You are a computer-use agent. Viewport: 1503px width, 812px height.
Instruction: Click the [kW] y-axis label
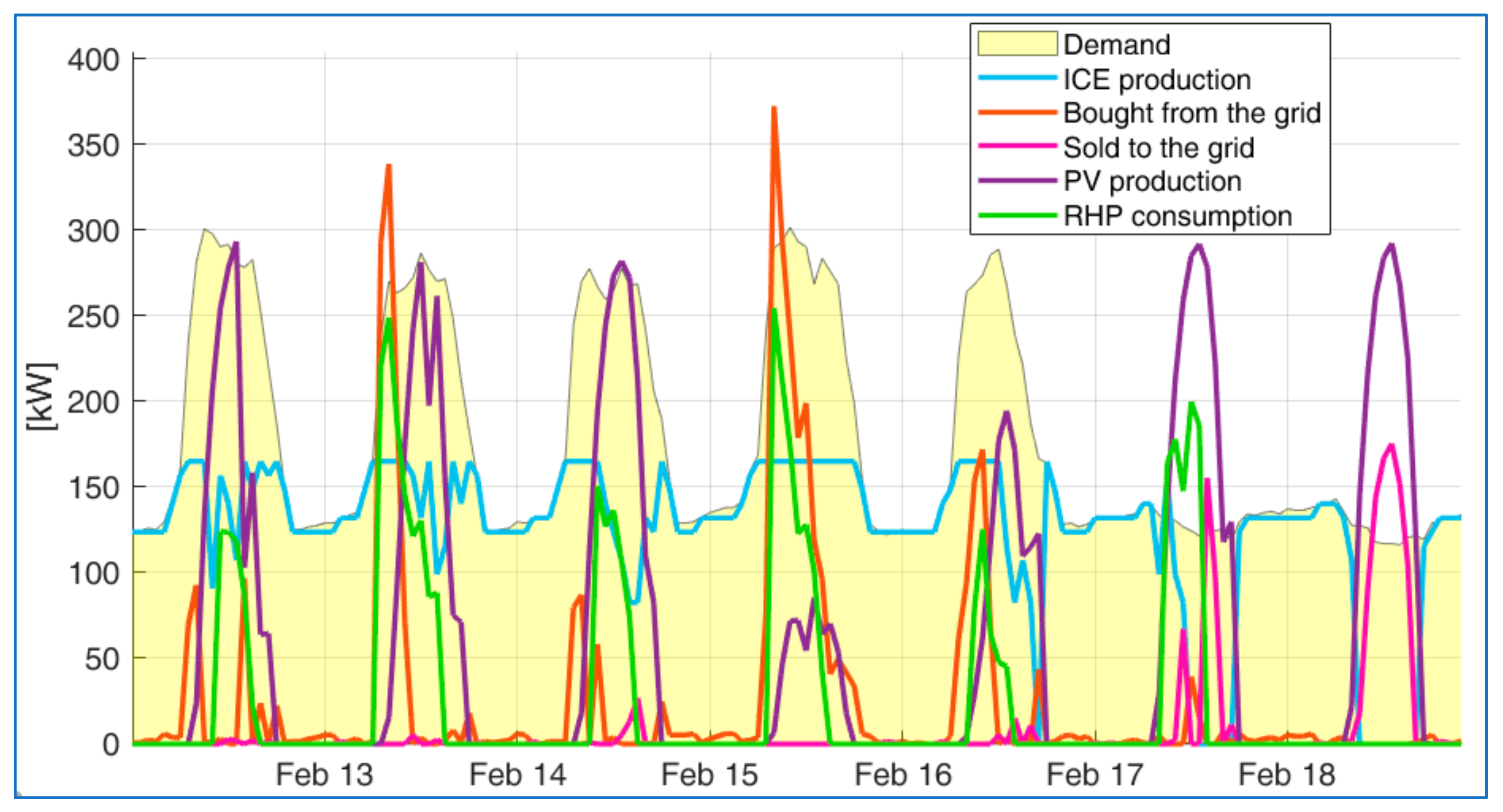coord(43,397)
